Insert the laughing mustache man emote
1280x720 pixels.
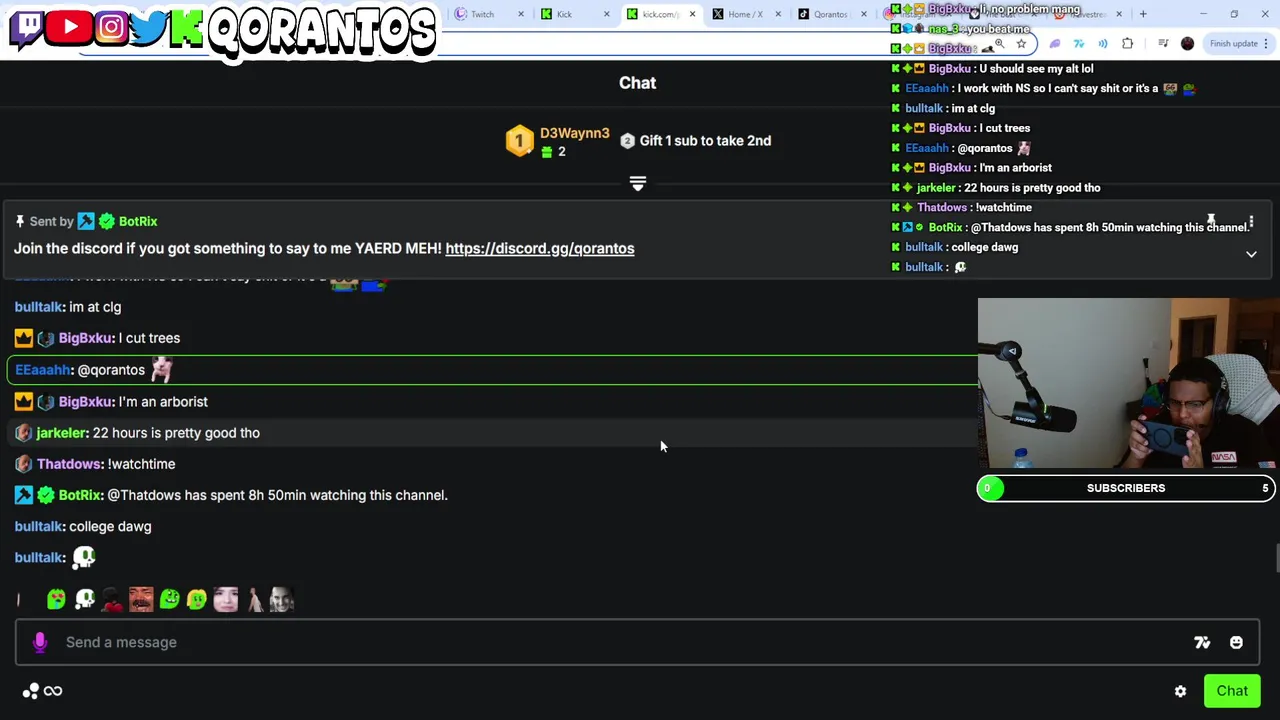pyautogui.click(x=141, y=600)
